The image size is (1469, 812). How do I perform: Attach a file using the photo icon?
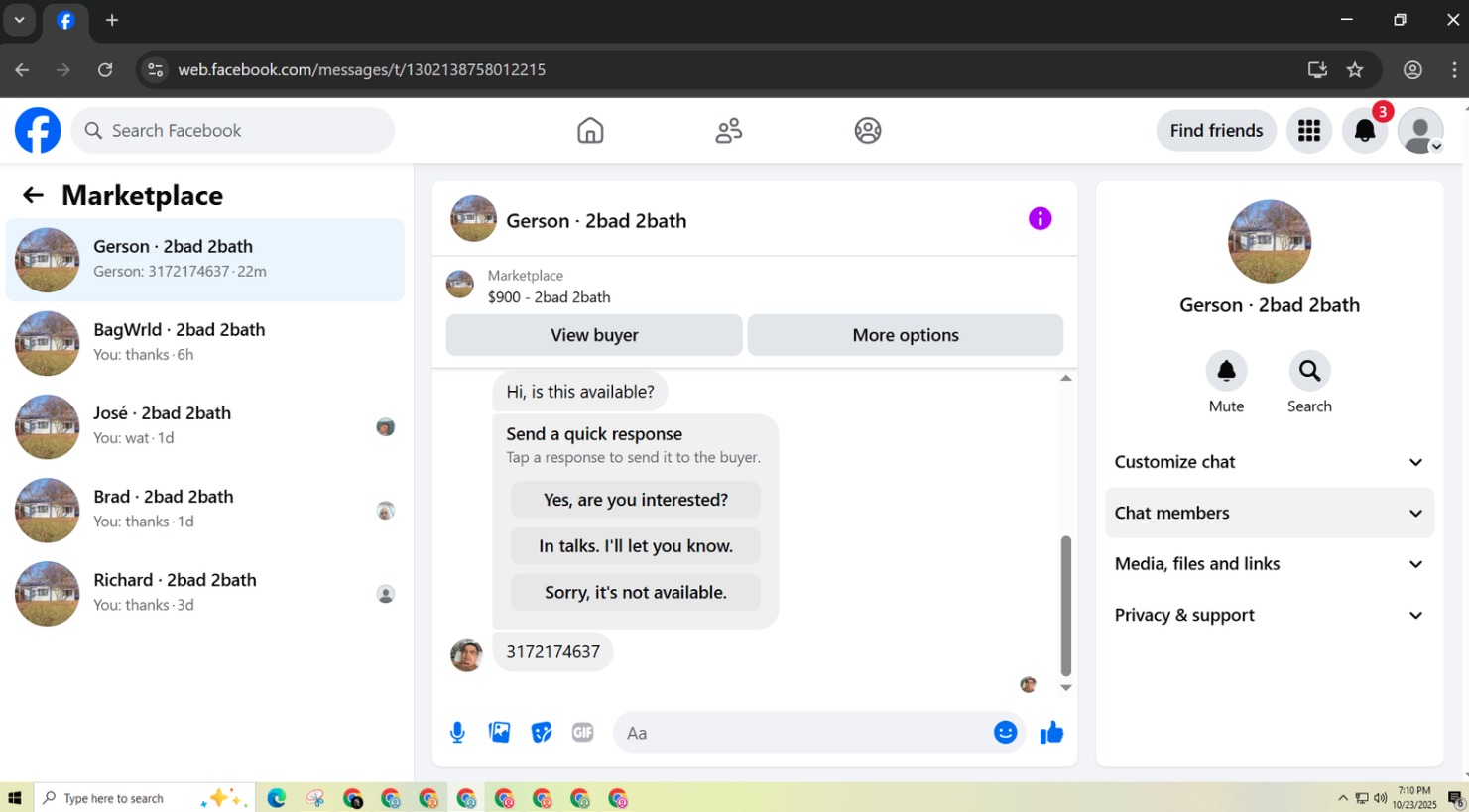tap(499, 732)
